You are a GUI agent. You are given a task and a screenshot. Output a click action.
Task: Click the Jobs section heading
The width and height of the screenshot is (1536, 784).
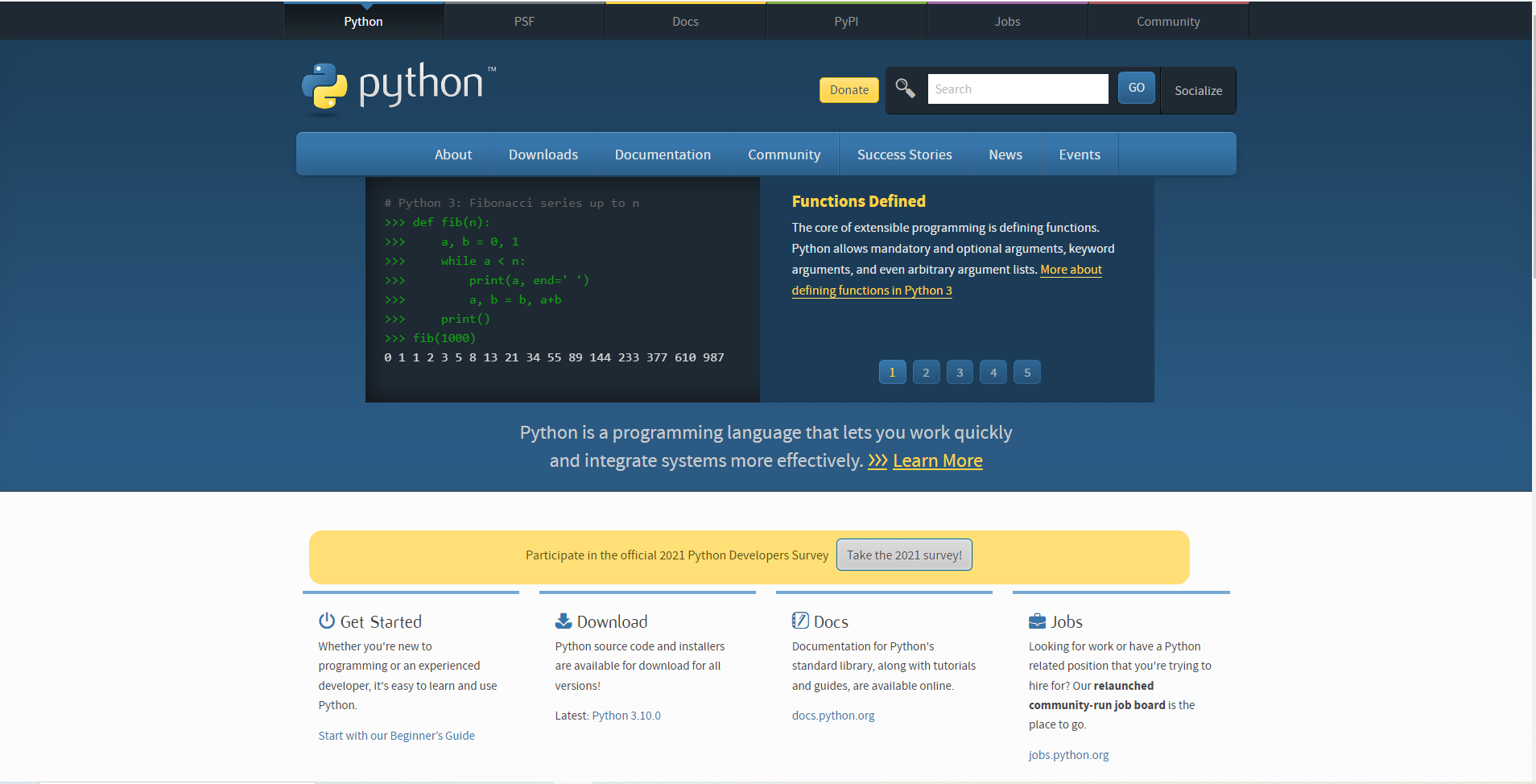1067,621
